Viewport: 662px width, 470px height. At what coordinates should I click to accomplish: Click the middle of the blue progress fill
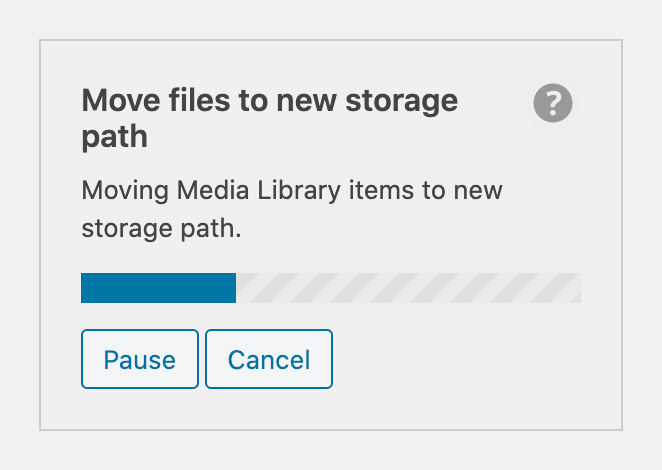pyautogui.click(x=158, y=288)
